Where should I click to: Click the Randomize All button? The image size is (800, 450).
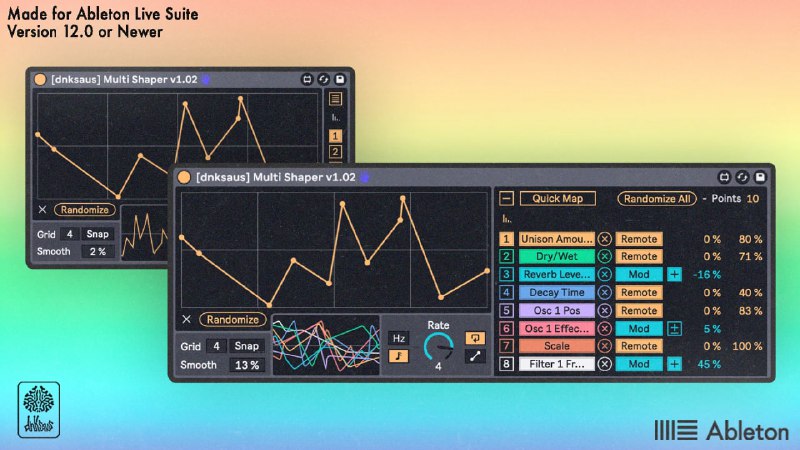[657, 198]
